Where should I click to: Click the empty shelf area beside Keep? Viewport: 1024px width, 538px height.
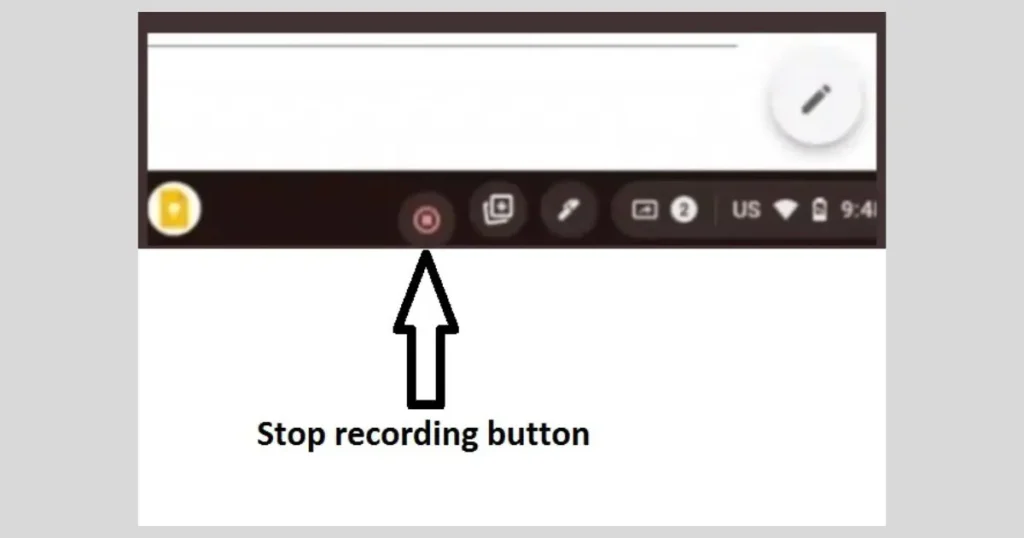click(297, 209)
